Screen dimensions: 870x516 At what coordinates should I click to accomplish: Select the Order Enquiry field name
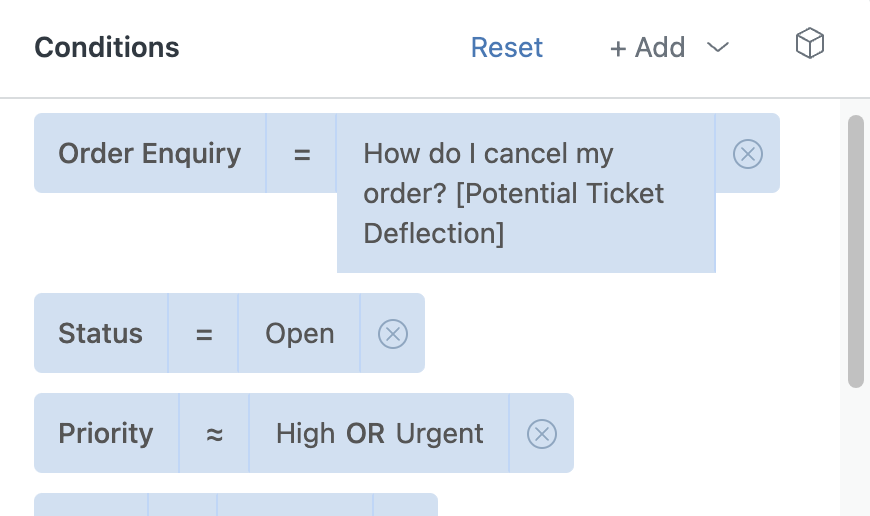click(x=150, y=153)
